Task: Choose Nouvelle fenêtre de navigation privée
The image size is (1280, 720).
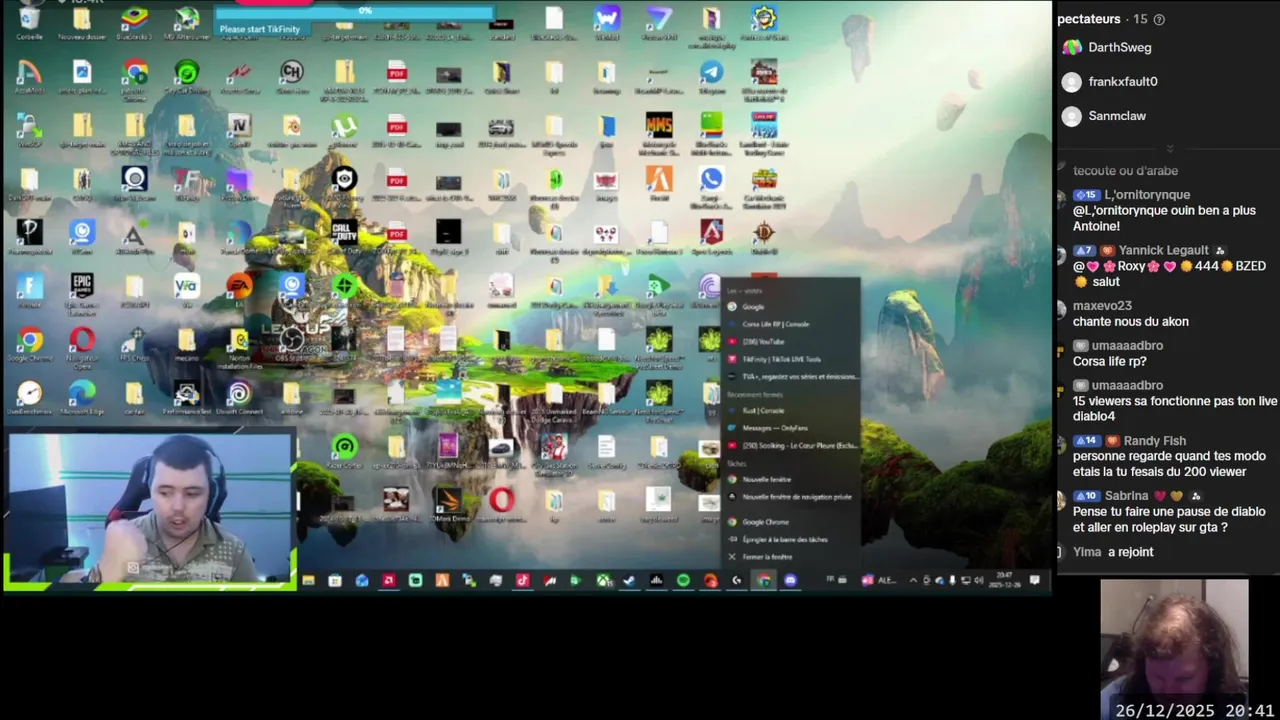Action: point(790,496)
